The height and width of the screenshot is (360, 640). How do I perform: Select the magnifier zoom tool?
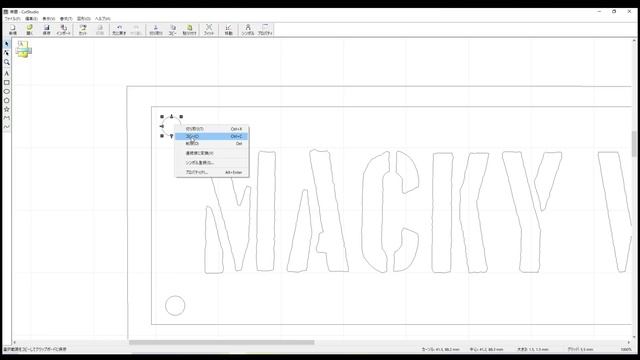(x=7, y=62)
